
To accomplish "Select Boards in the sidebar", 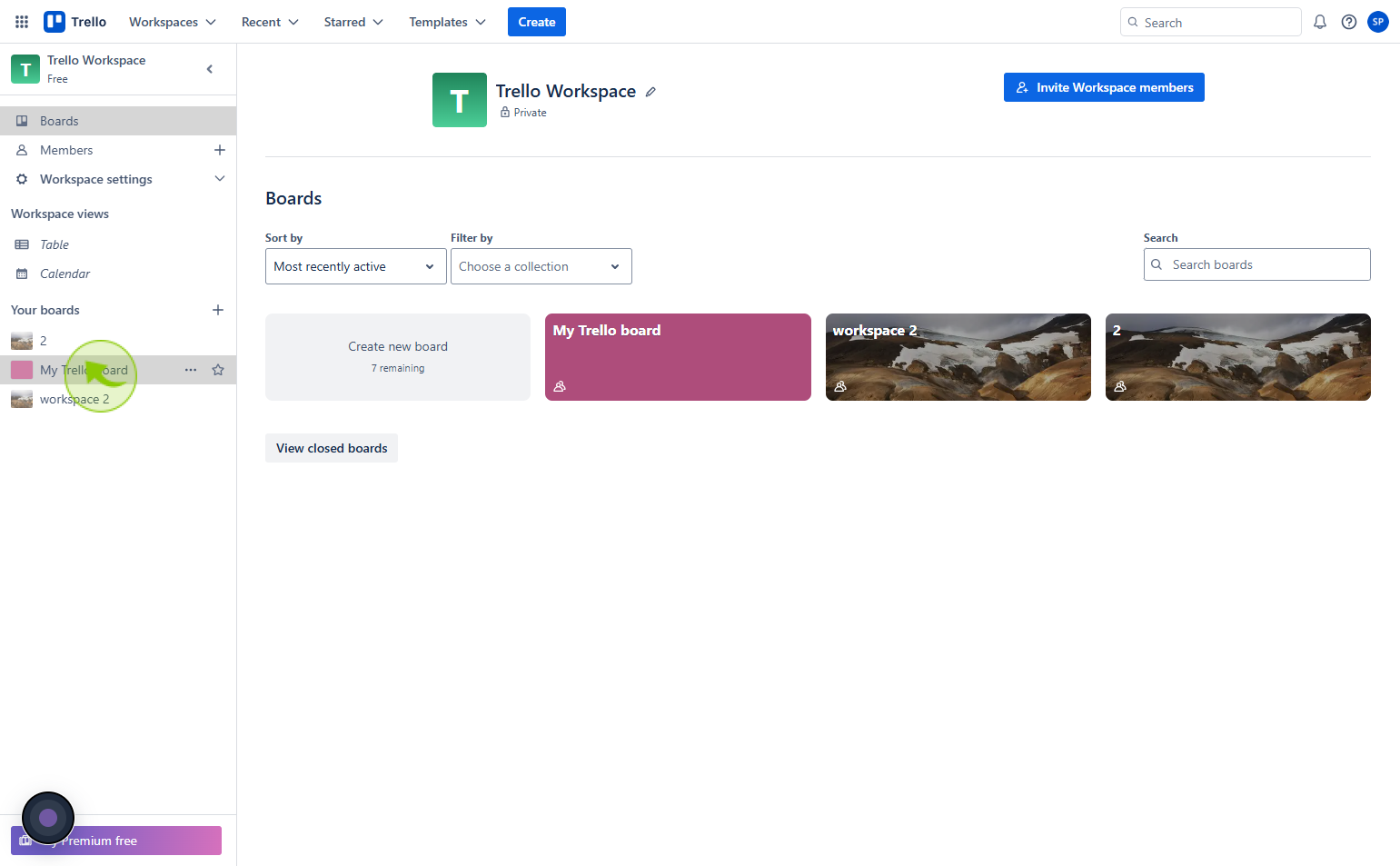I will [x=118, y=121].
